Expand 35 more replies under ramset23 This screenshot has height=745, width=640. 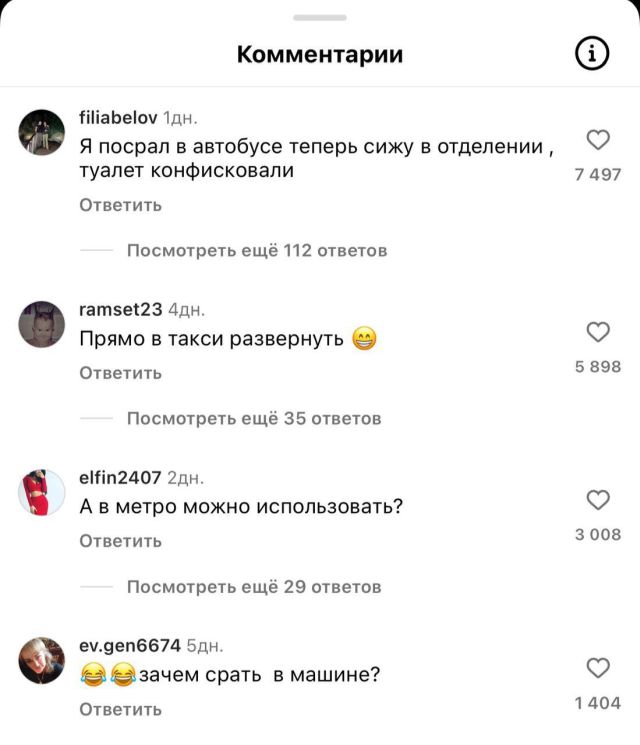[x=254, y=419]
